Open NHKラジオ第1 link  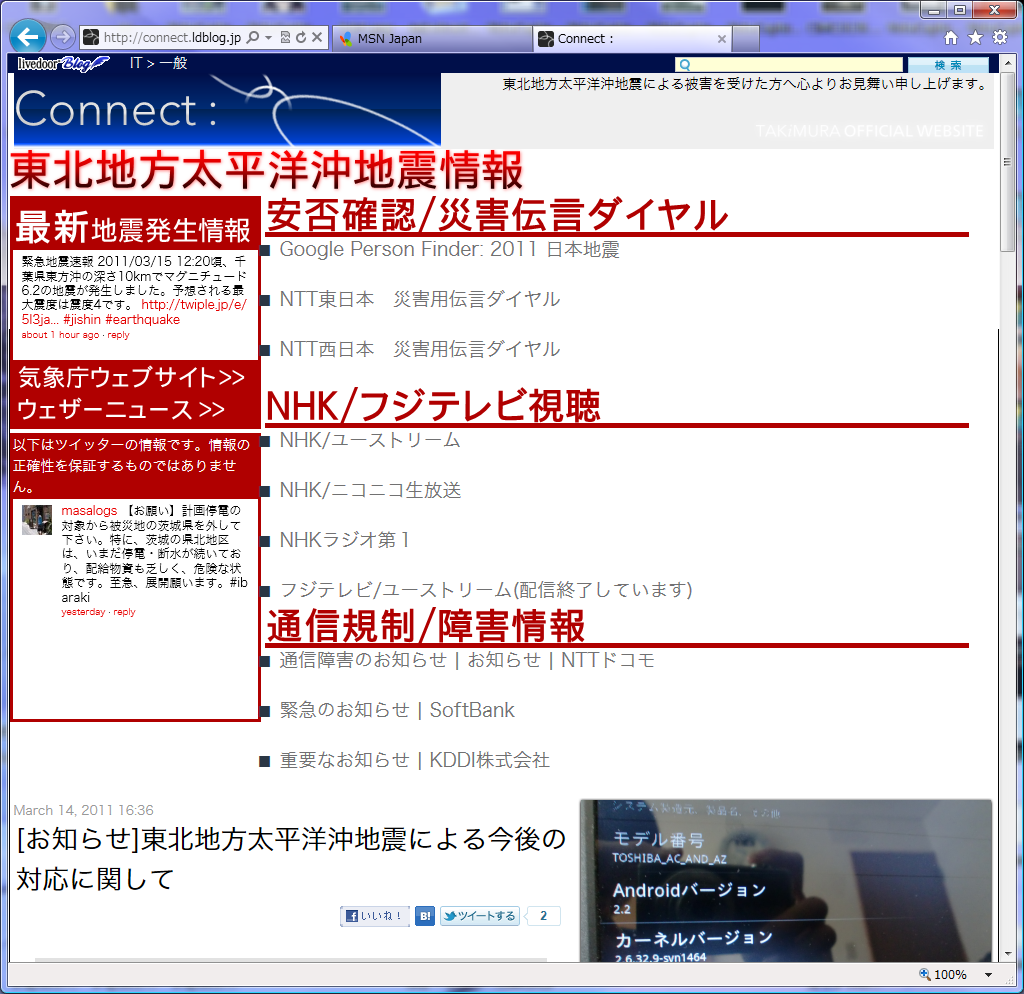pyautogui.click(x=344, y=539)
